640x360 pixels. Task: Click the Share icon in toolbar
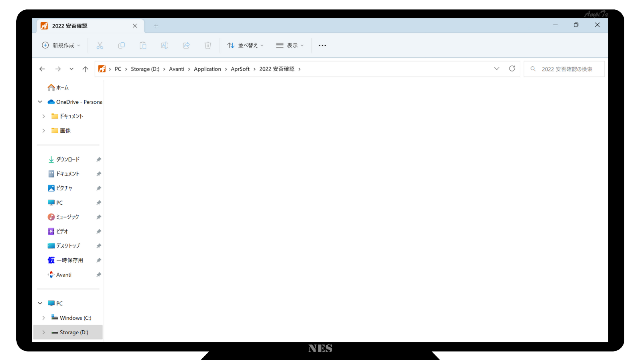pyautogui.click(x=186, y=45)
